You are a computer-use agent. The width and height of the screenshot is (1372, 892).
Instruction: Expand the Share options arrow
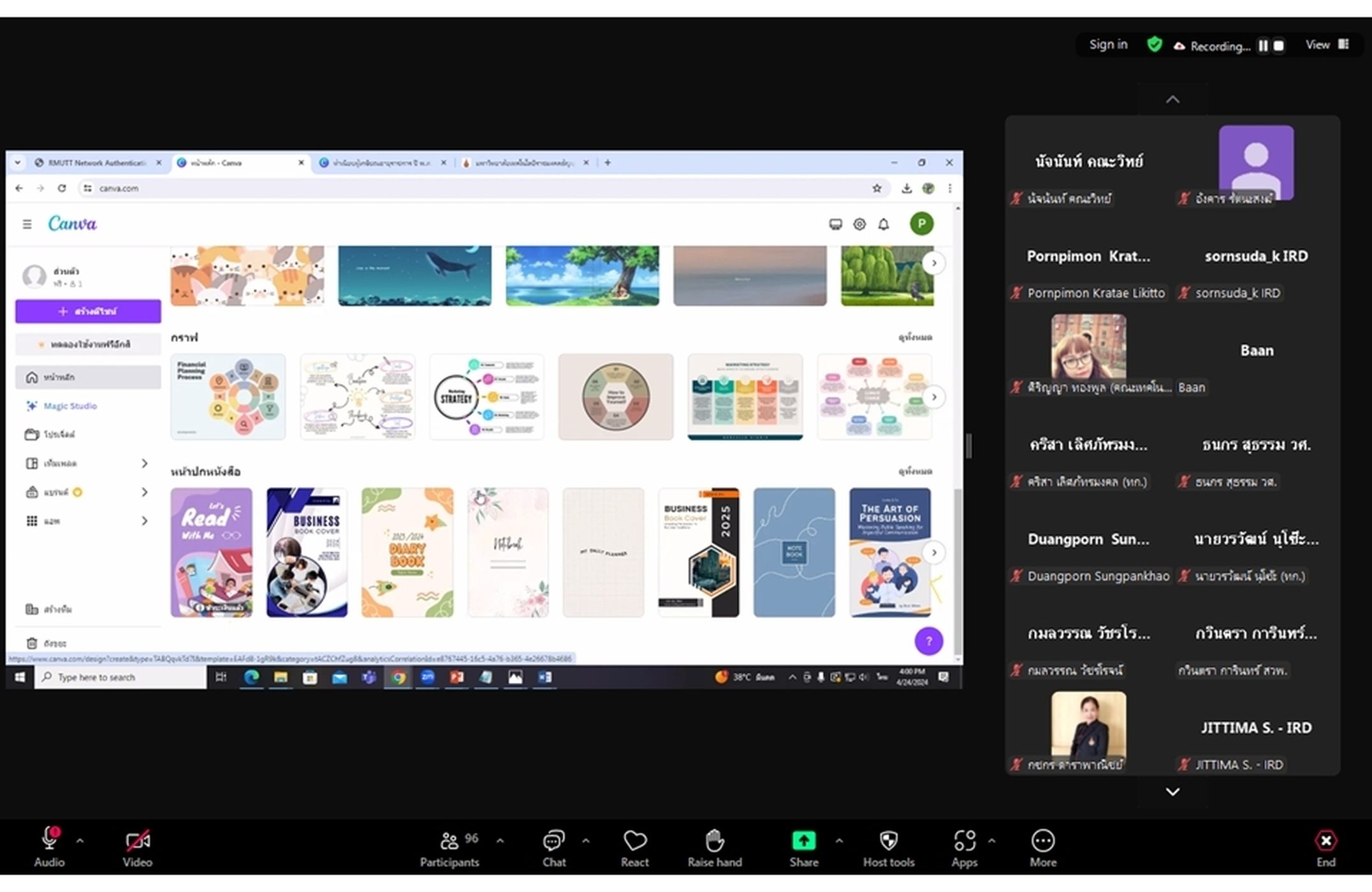tap(839, 841)
